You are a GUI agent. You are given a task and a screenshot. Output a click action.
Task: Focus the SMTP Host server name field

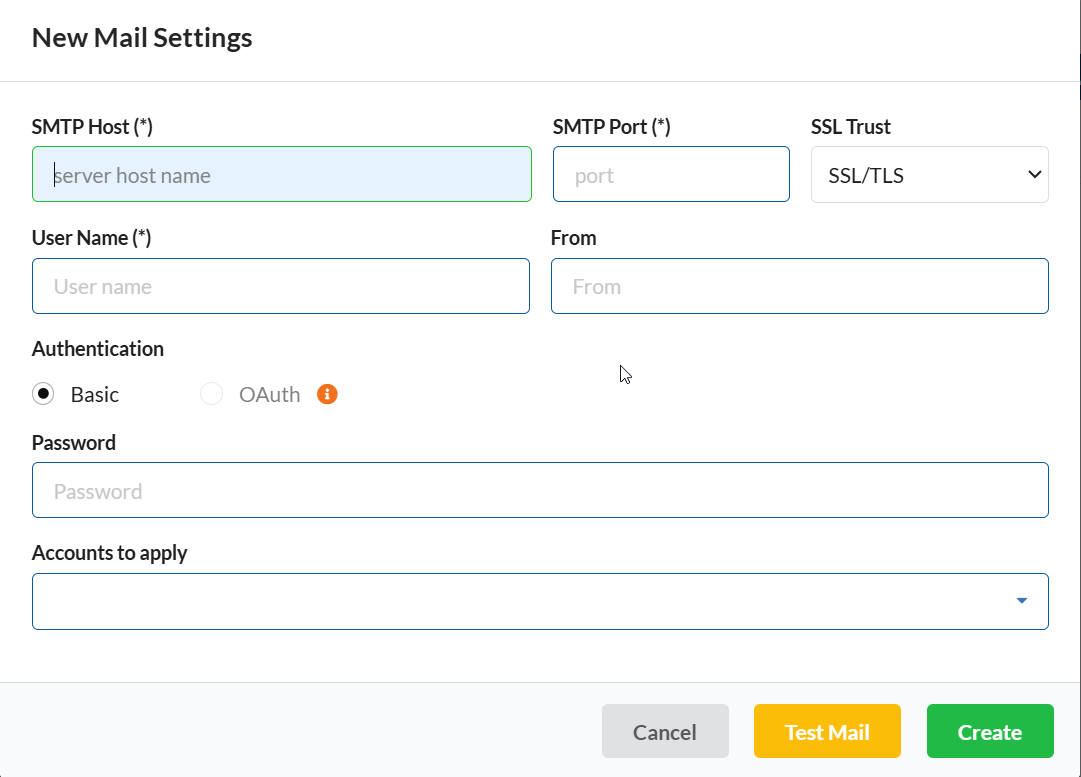[281, 175]
